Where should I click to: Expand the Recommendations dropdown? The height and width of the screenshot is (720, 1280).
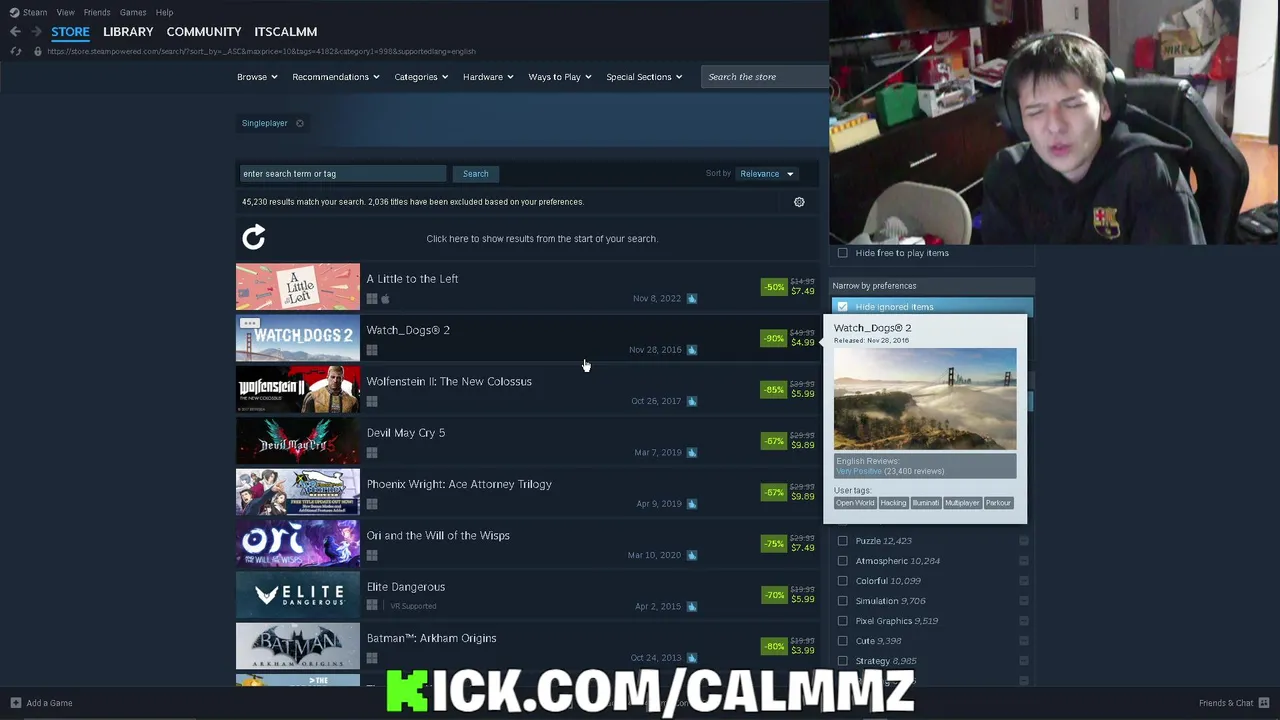coord(336,77)
